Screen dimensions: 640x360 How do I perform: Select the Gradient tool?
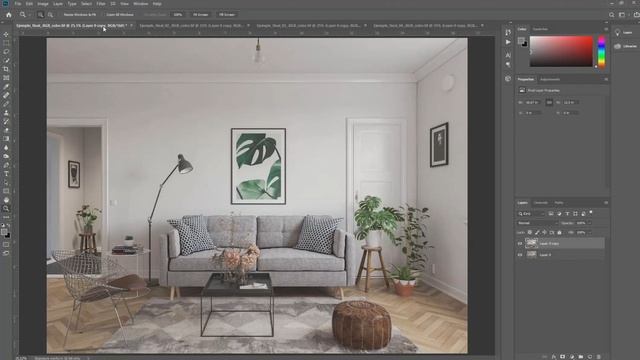[6, 139]
